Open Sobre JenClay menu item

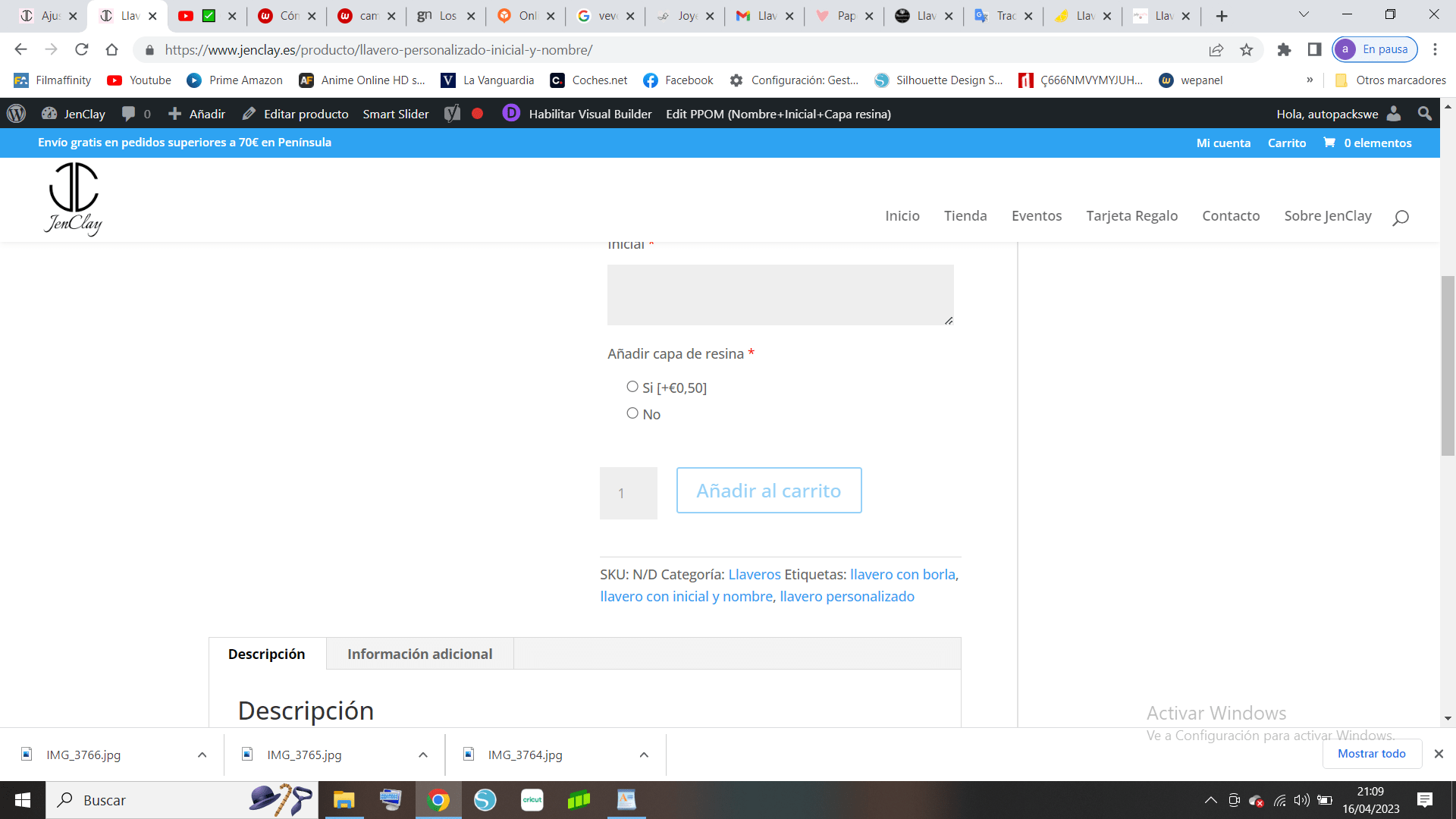pyautogui.click(x=1328, y=216)
